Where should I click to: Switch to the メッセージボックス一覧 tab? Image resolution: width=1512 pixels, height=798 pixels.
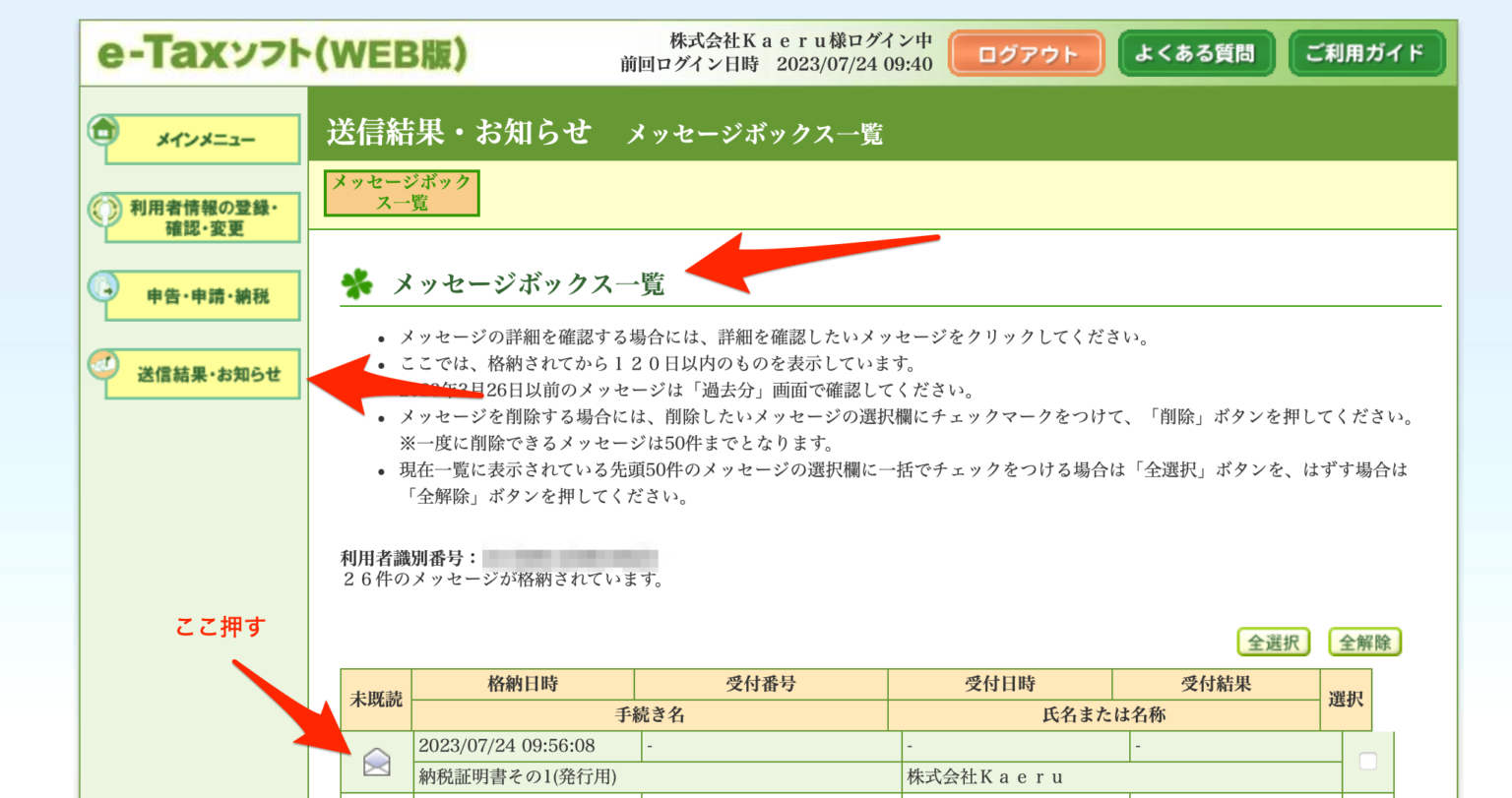pos(401,192)
